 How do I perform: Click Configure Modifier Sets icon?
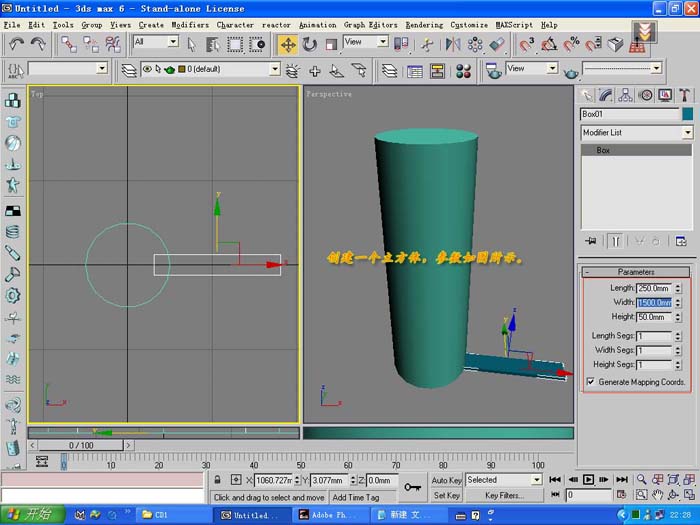coord(681,242)
